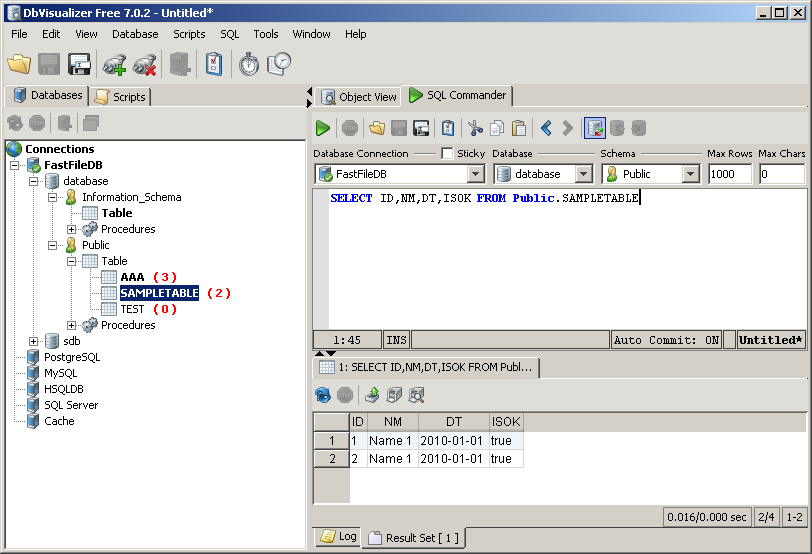Reload result grid with refresh icon
Screen dimensions: 812x554
323,396
